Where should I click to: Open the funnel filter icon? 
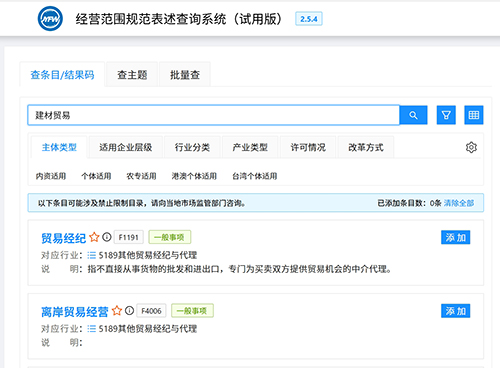pos(446,115)
